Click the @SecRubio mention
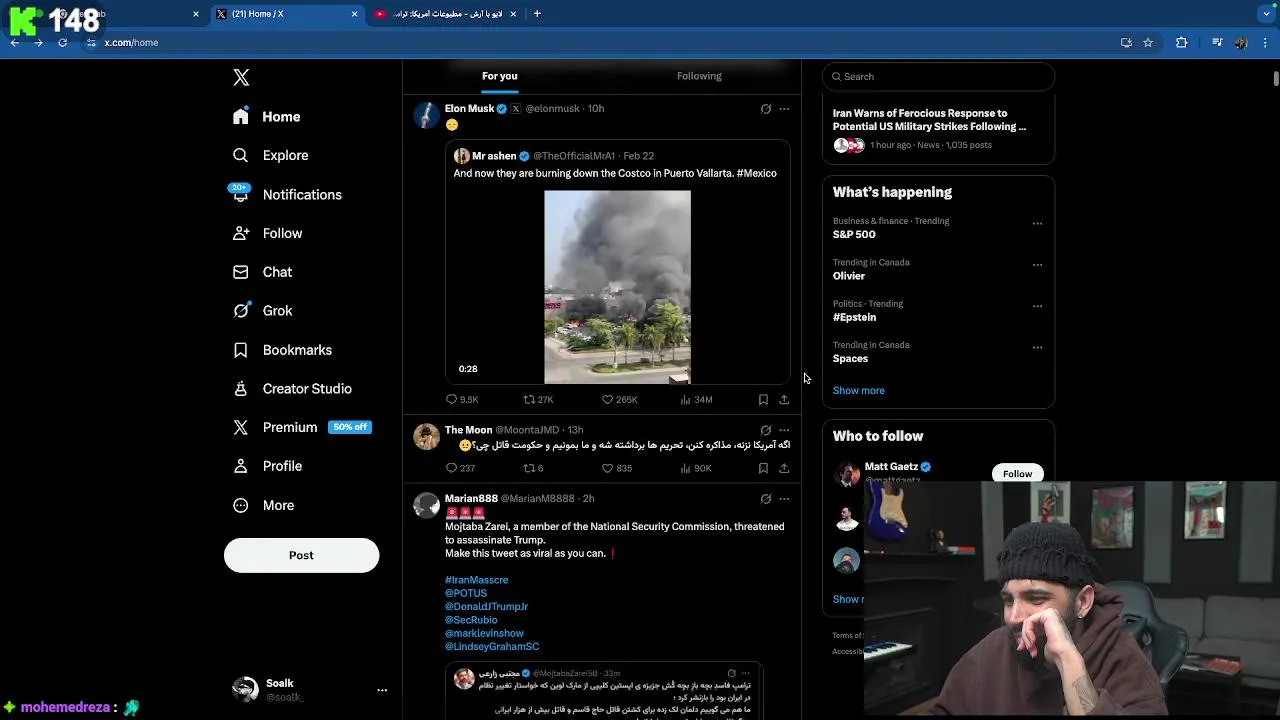Screen dimensions: 1280x720 pos(471,620)
